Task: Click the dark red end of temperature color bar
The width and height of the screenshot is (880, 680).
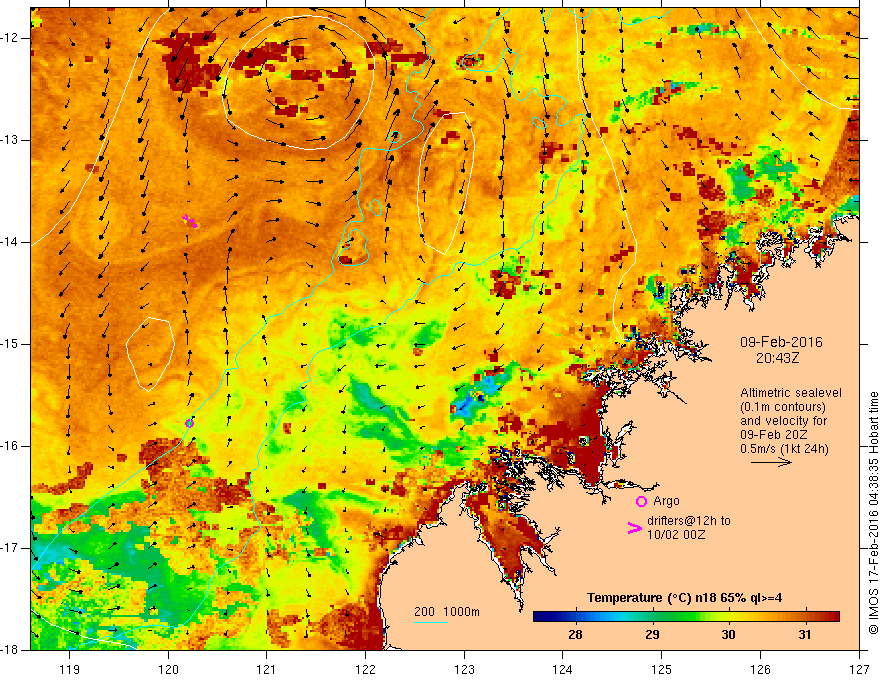Action: click(x=833, y=617)
